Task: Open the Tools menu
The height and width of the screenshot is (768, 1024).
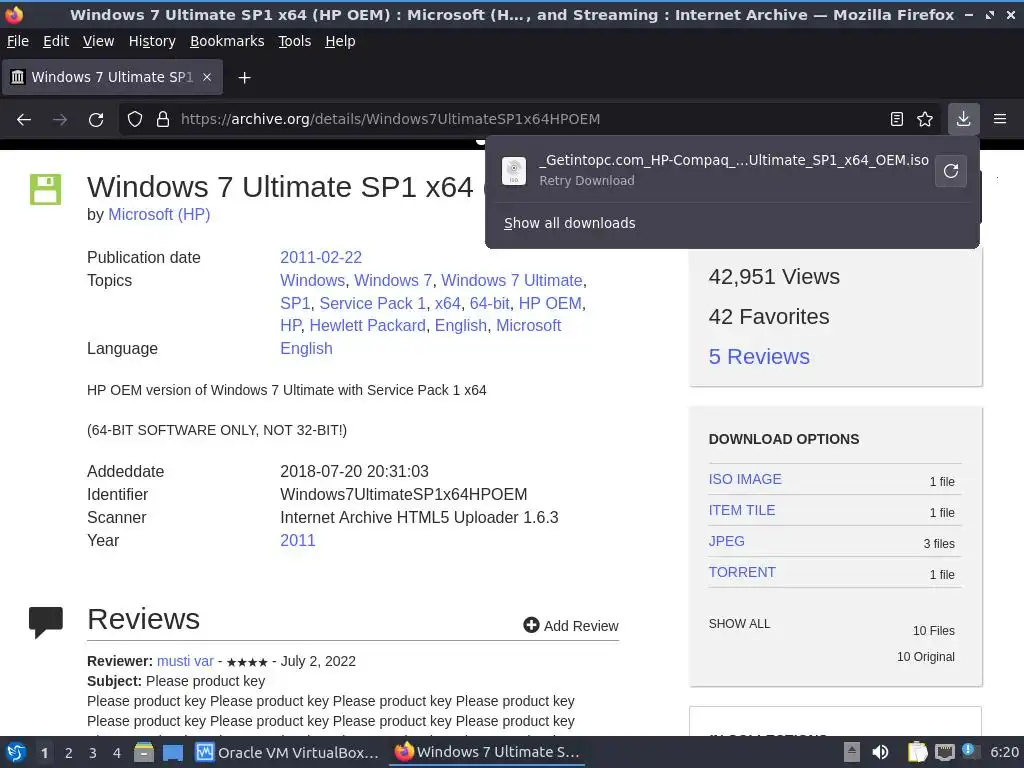Action: pos(295,41)
